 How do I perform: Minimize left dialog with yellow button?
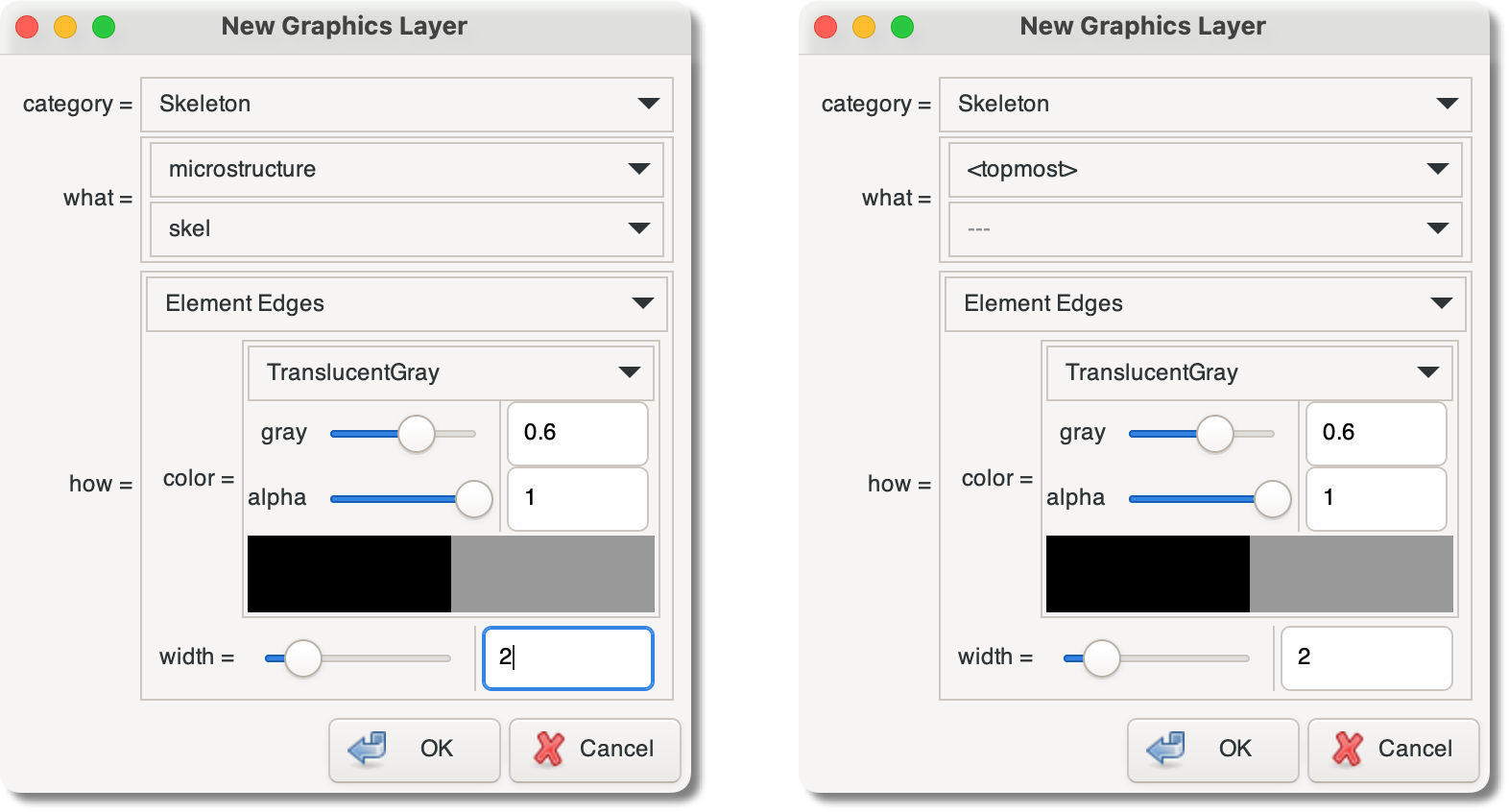click(x=65, y=27)
